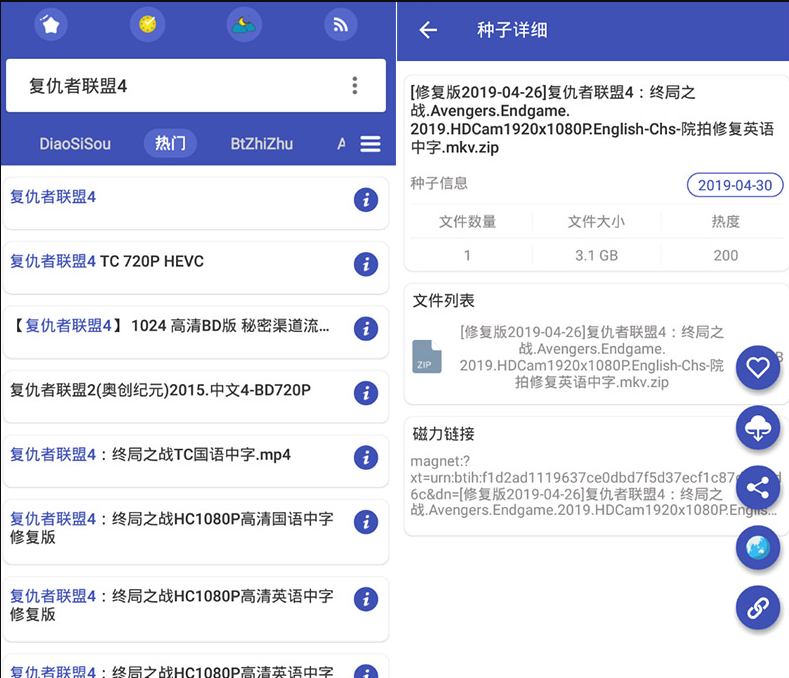The height and width of the screenshot is (678, 789).
Task: Tap the share floating button
Action: click(x=758, y=488)
